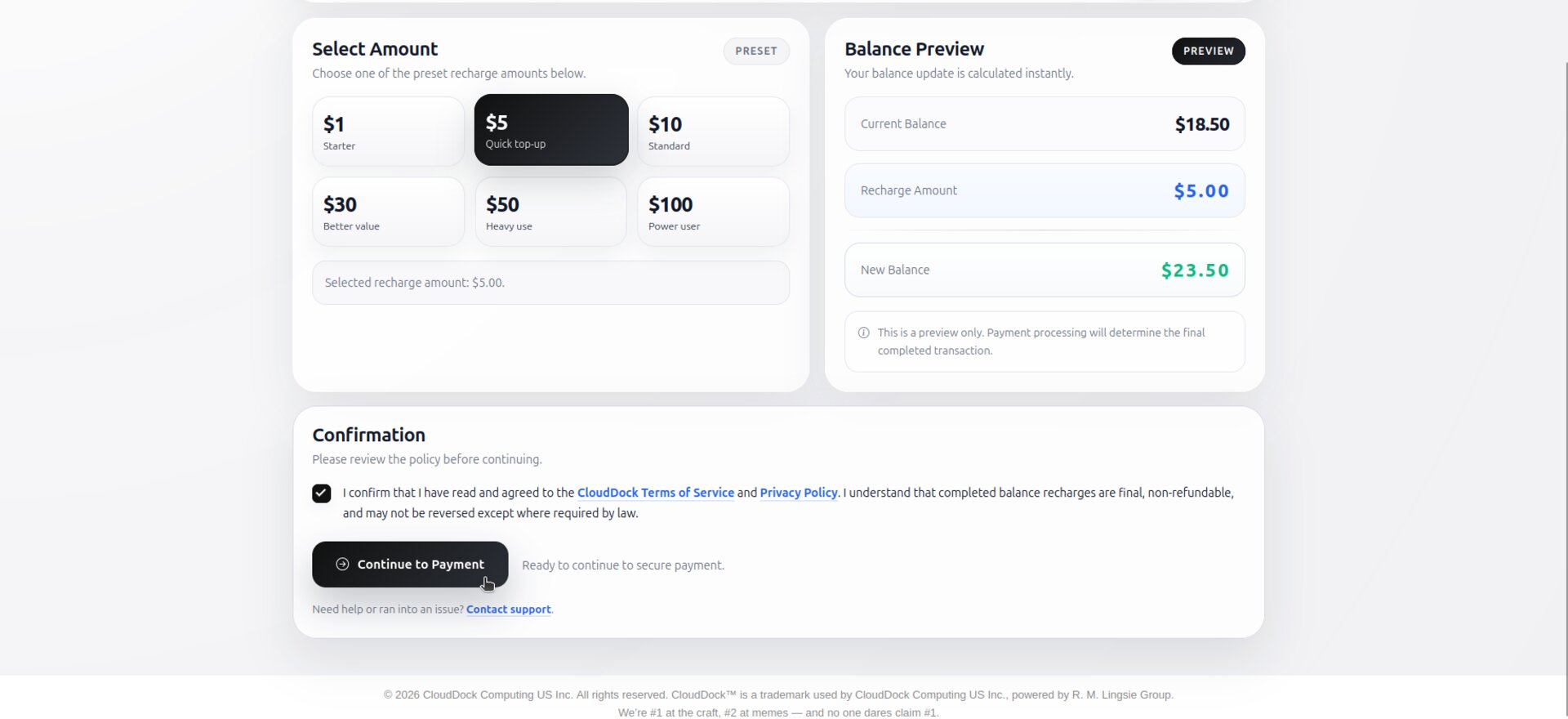Pick the $30 Better value amount

point(388,212)
